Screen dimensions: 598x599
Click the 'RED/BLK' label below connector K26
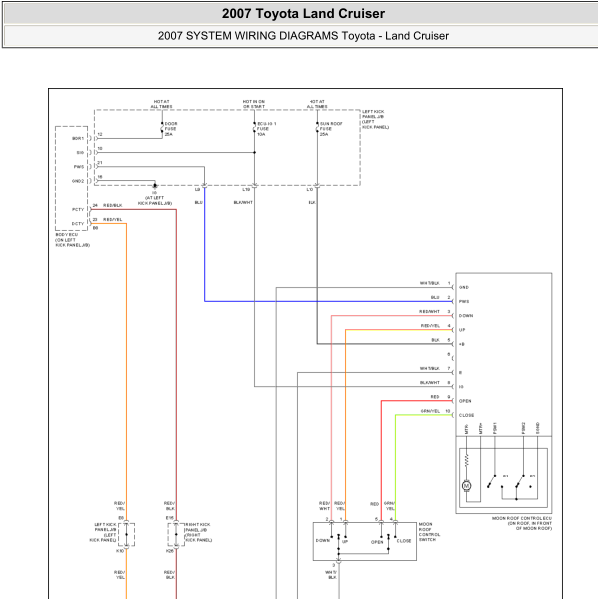click(x=170, y=575)
